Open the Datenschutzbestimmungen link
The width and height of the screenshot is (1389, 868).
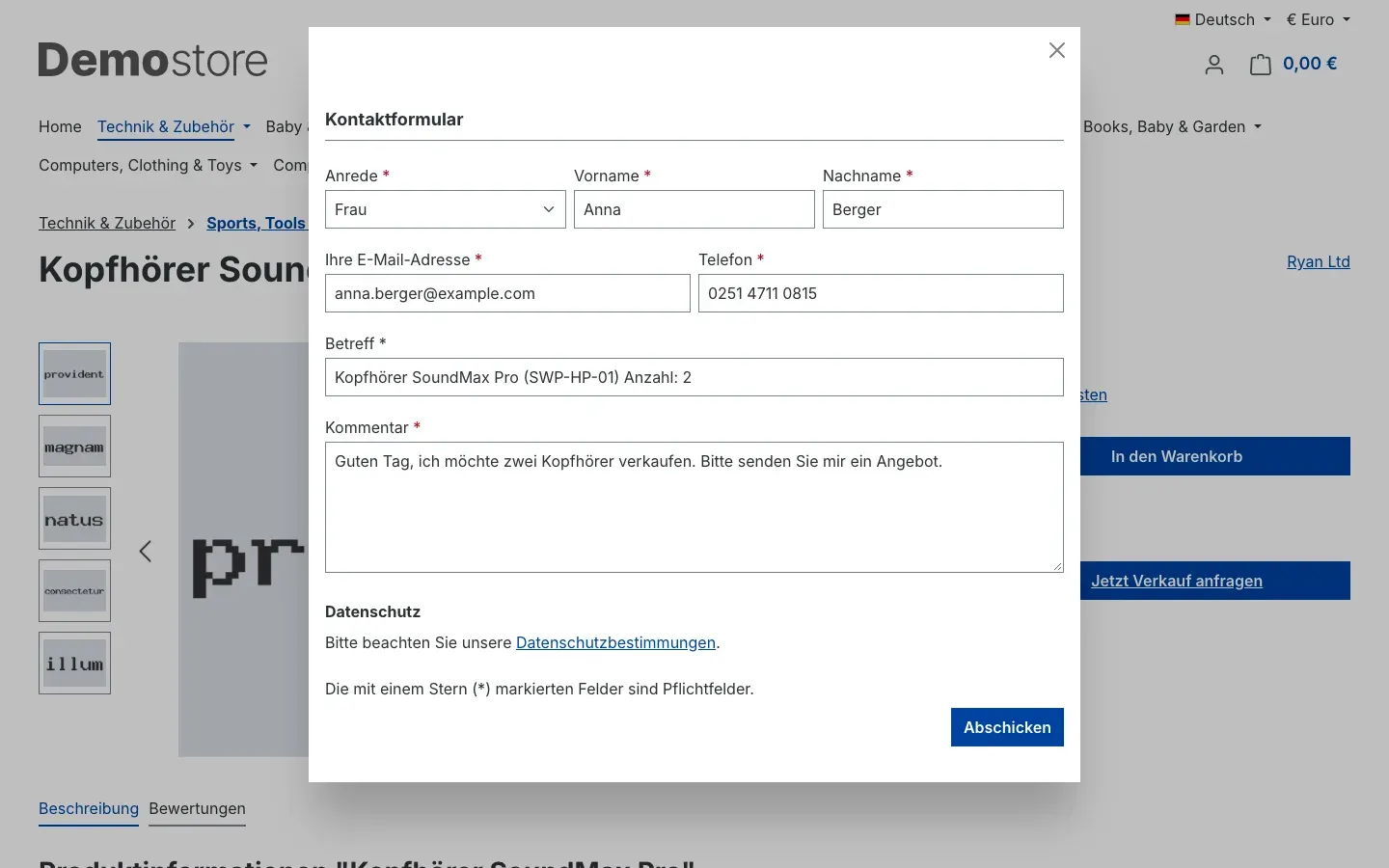point(615,642)
